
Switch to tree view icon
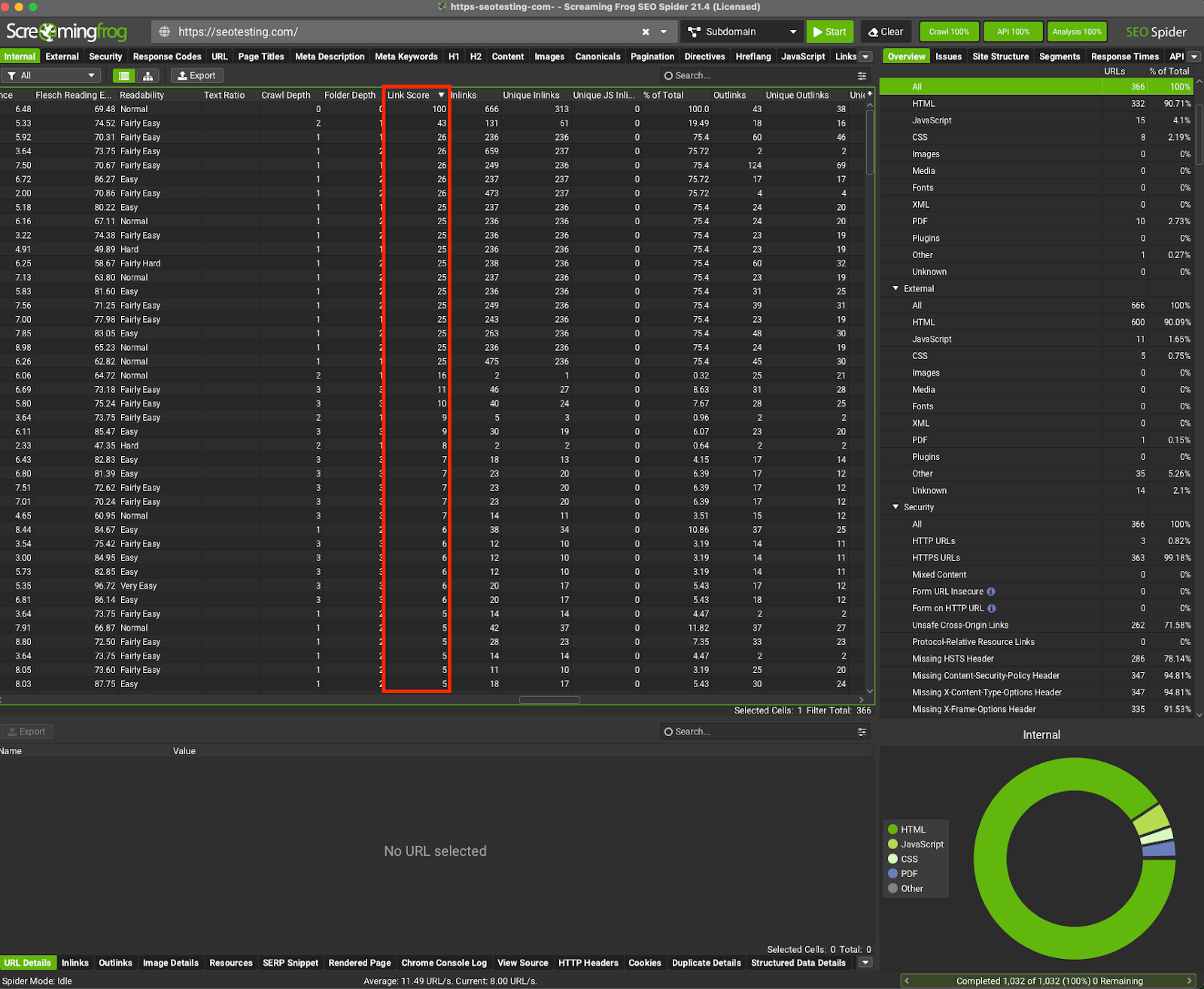pos(148,76)
